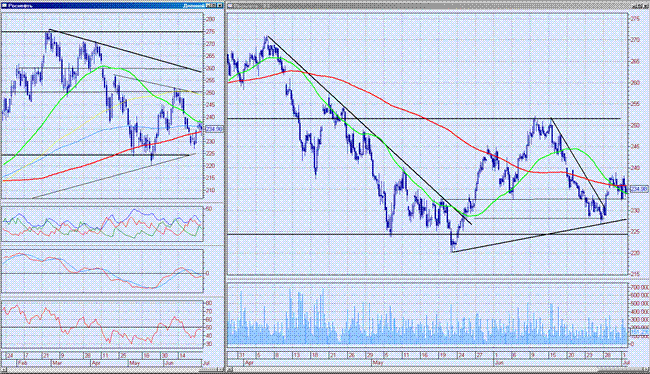Click the left chart window's title bar icon

point(4,5)
